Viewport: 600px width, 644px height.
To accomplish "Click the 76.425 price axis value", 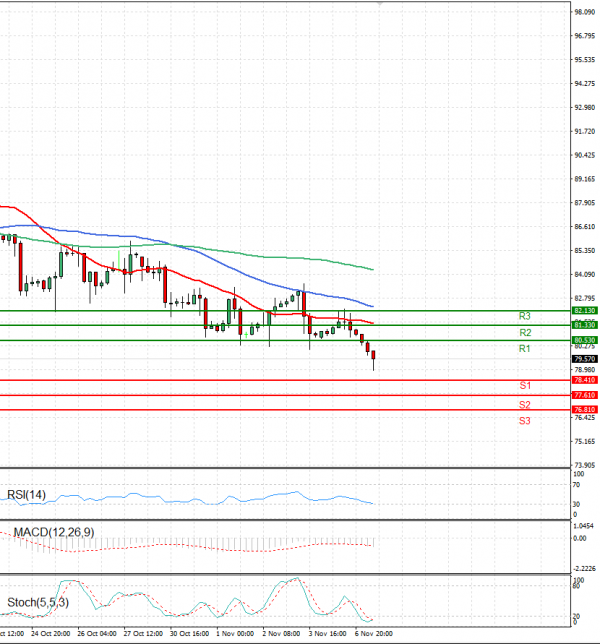I will click(x=584, y=418).
